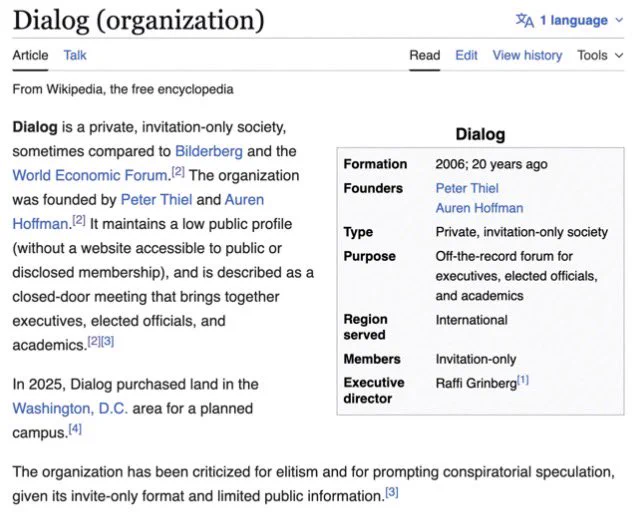
Task: Click the language translation icon
Action: pyautogui.click(x=524, y=20)
